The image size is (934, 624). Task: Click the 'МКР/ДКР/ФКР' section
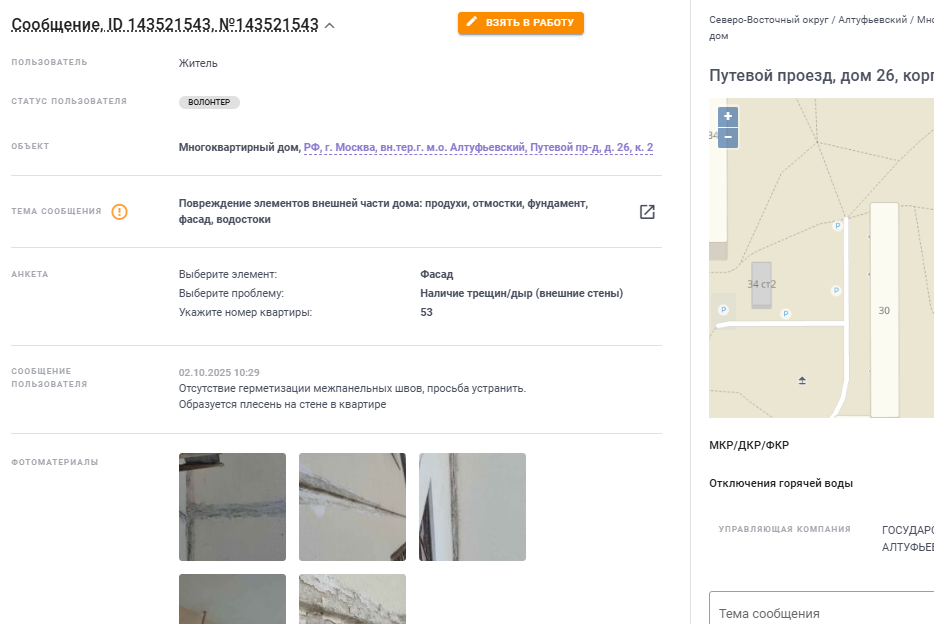(x=749, y=445)
